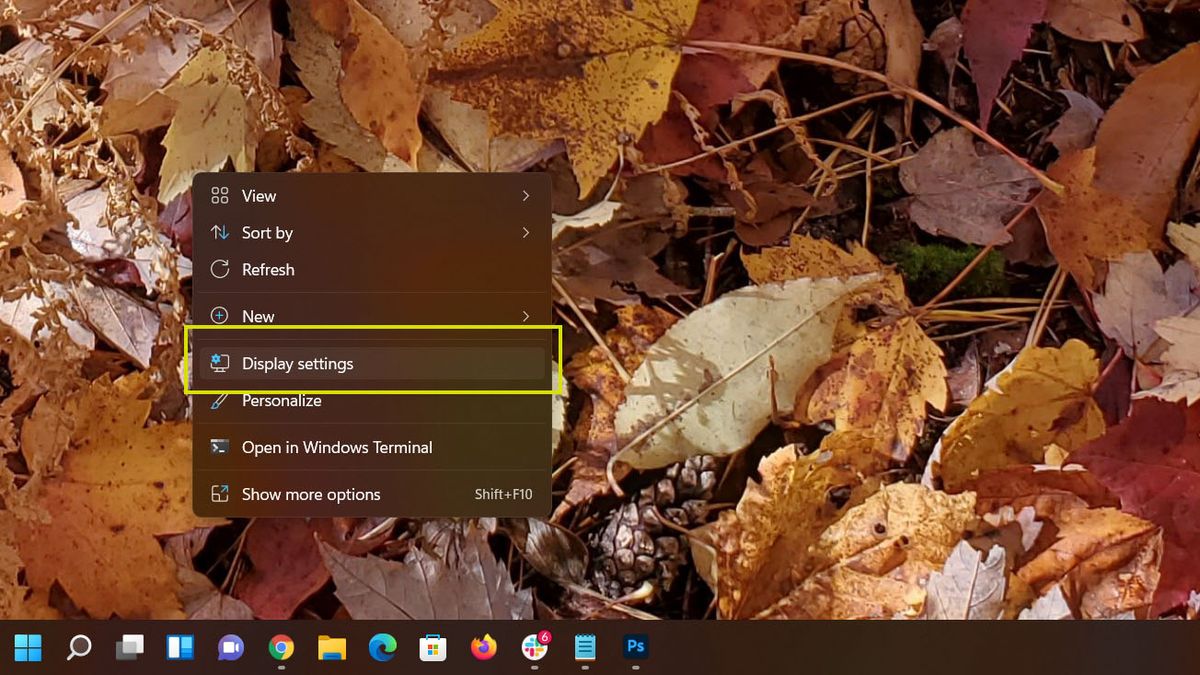This screenshot has height=675, width=1200.
Task: Open Task View from taskbar
Action: (x=130, y=648)
